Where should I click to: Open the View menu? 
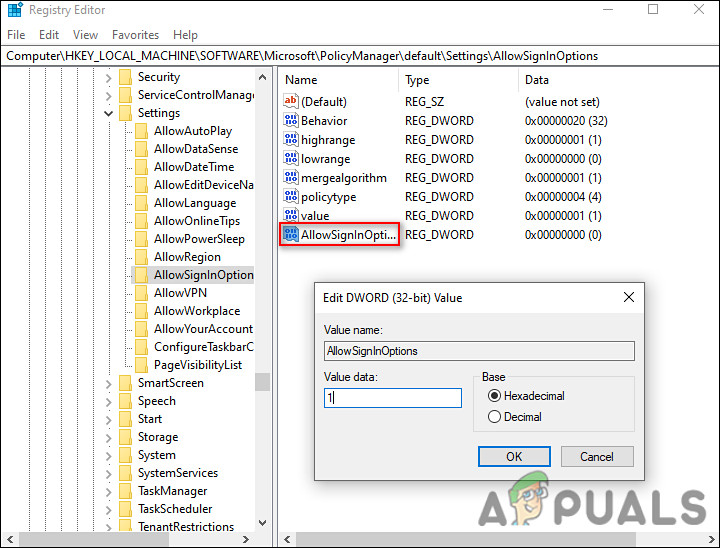point(85,35)
